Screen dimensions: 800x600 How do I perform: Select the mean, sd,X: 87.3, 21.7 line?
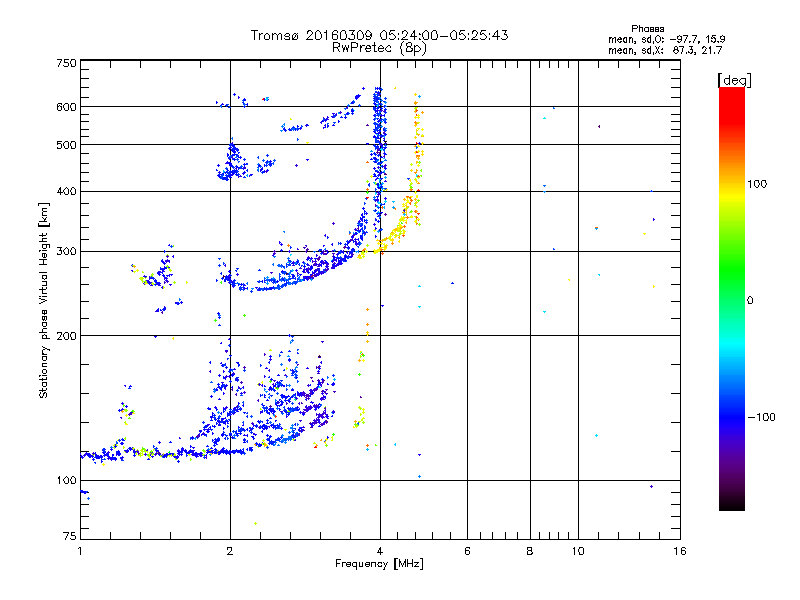(665, 50)
